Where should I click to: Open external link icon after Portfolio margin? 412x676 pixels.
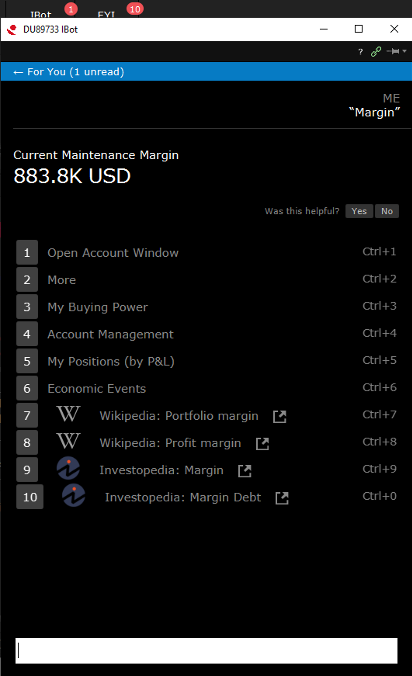coord(280,416)
